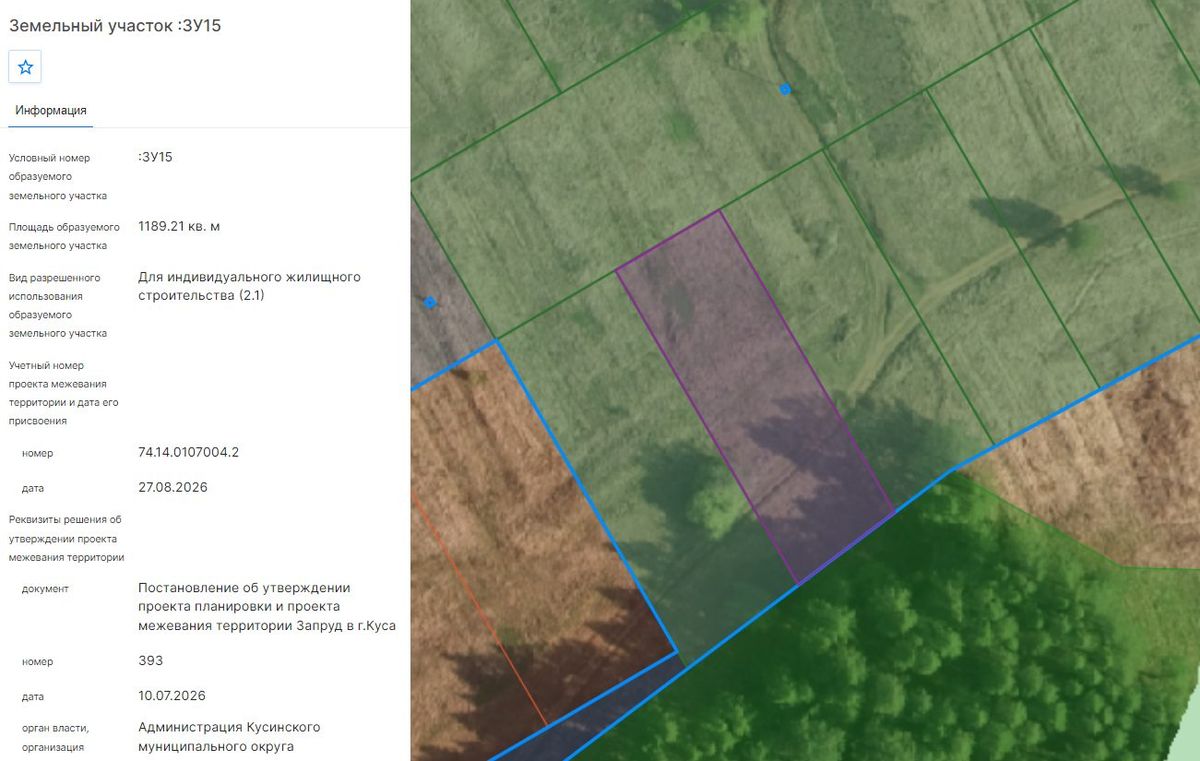
Task: Click the blue point marker beside the purple parcel
Action: (x=431, y=303)
